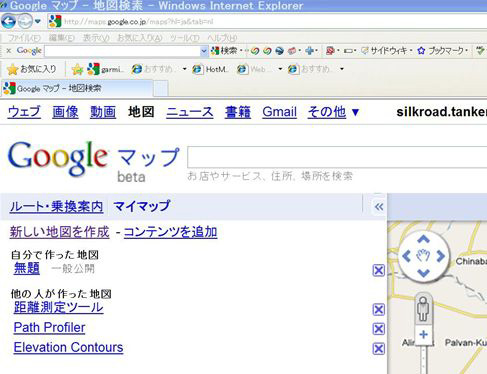
Task: Pan the map down with the arrow
Action: [x=423, y=273]
